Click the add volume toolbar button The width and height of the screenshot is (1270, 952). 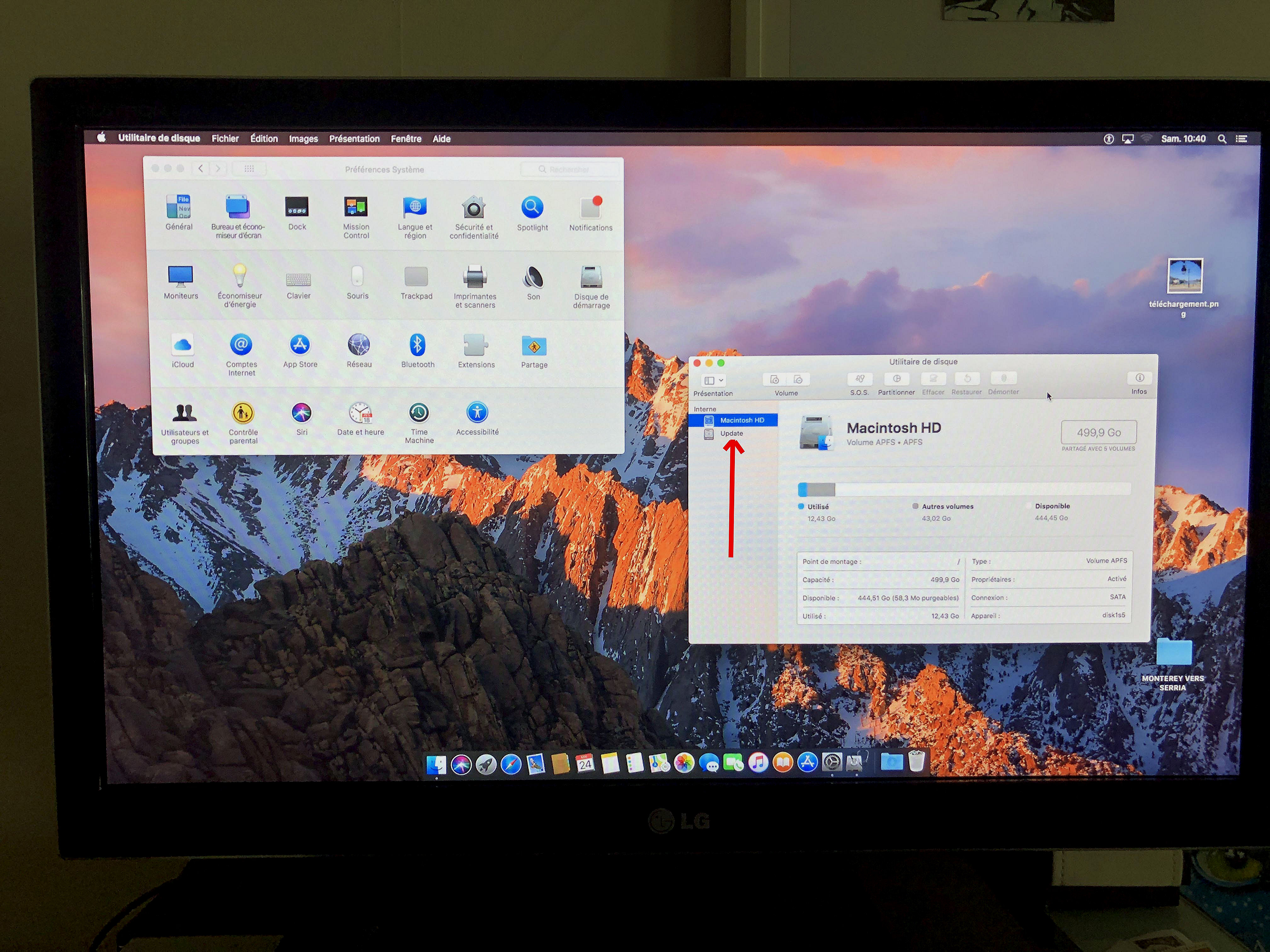[x=774, y=380]
